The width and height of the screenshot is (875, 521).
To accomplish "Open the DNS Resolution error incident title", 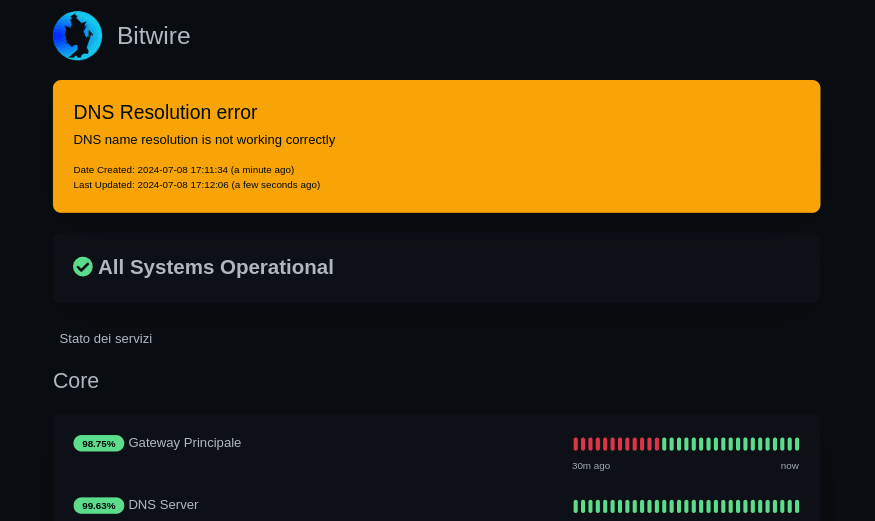I will point(165,112).
